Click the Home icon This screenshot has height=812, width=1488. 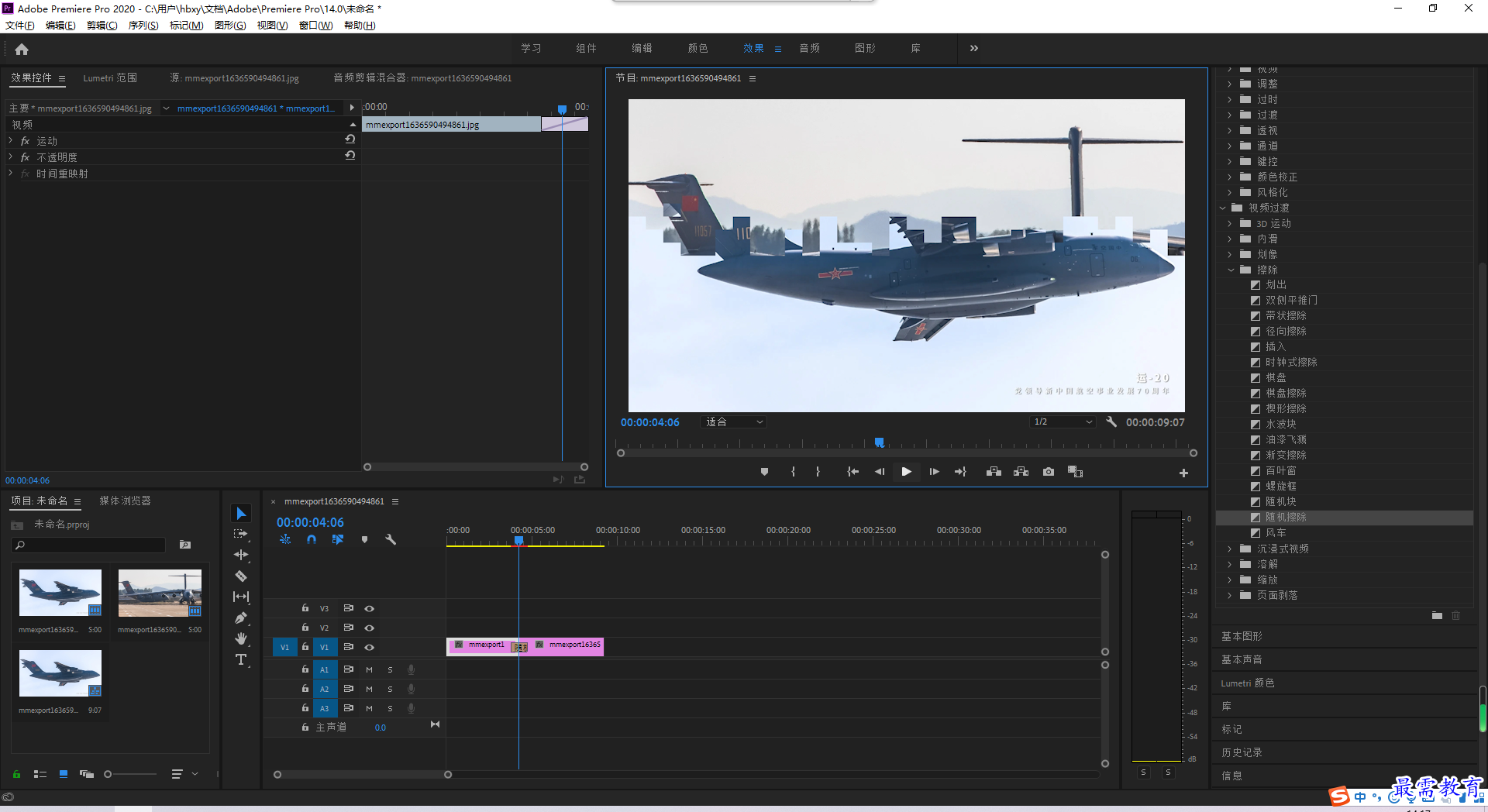(22, 49)
